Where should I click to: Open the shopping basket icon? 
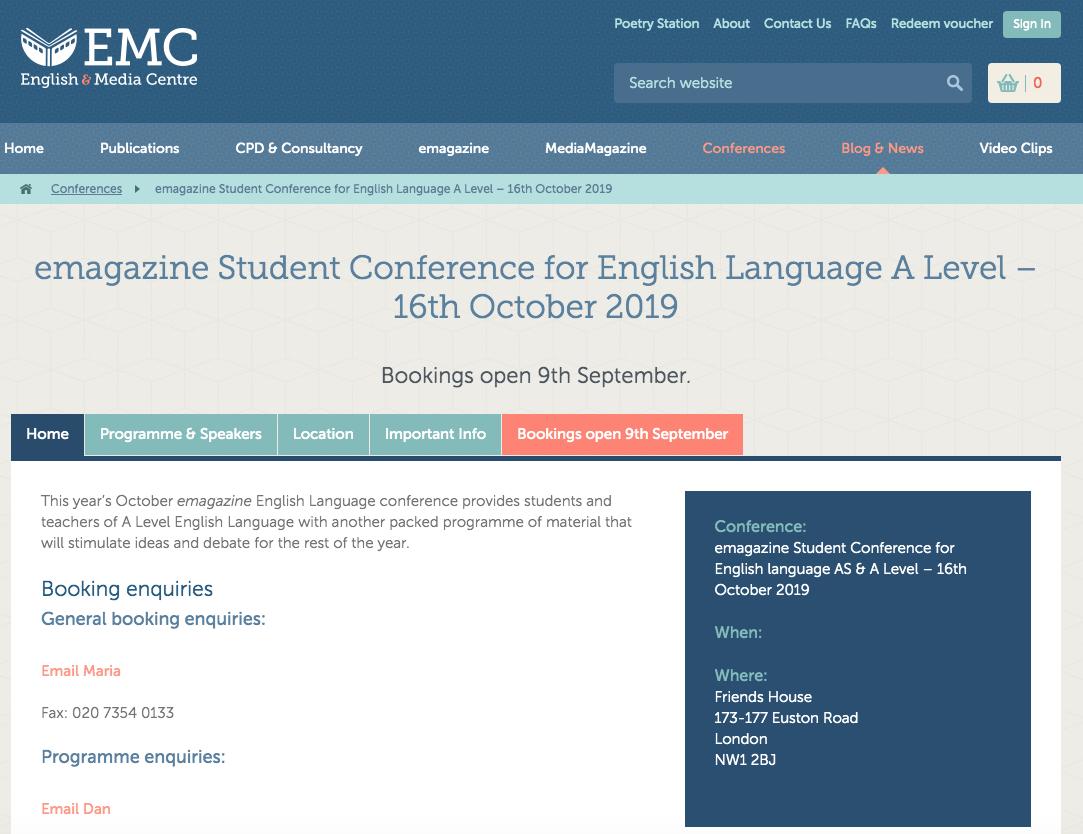[x=1008, y=84]
